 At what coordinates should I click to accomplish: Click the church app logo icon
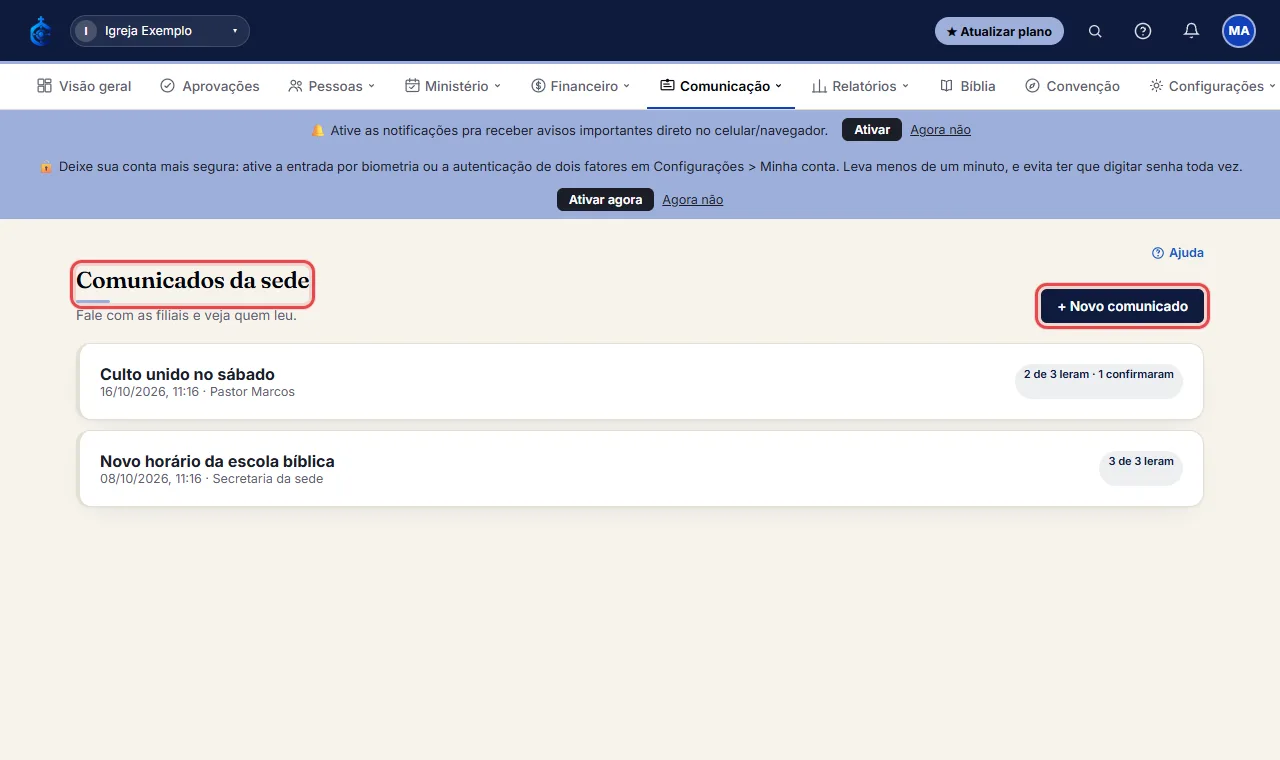(x=41, y=31)
